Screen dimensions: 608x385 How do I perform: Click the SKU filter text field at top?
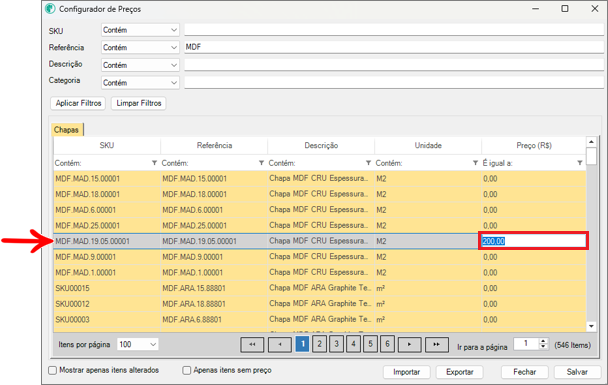(x=394, y=30)
